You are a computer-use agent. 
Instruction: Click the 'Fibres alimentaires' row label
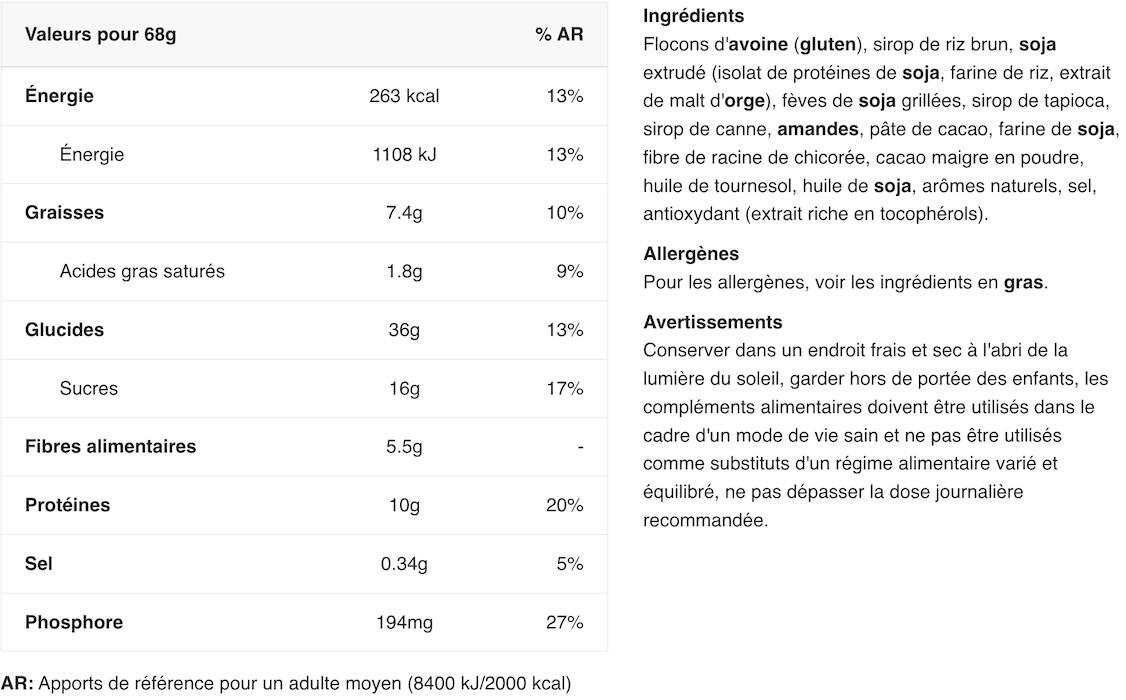point(111,447)
